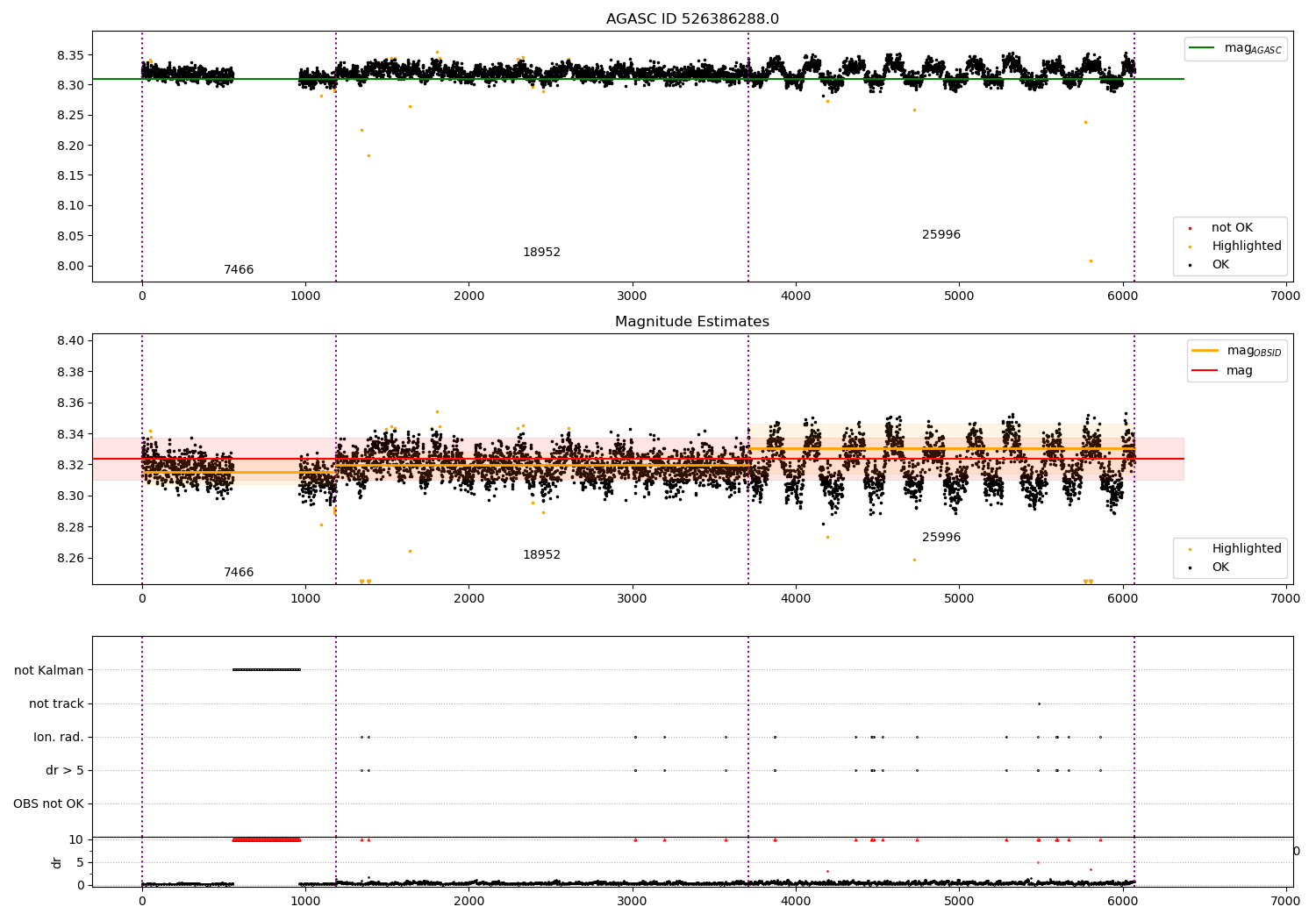Click obsid label '18952' in top plot
The height and width of the screenshot is (921, 1316).
541,253
